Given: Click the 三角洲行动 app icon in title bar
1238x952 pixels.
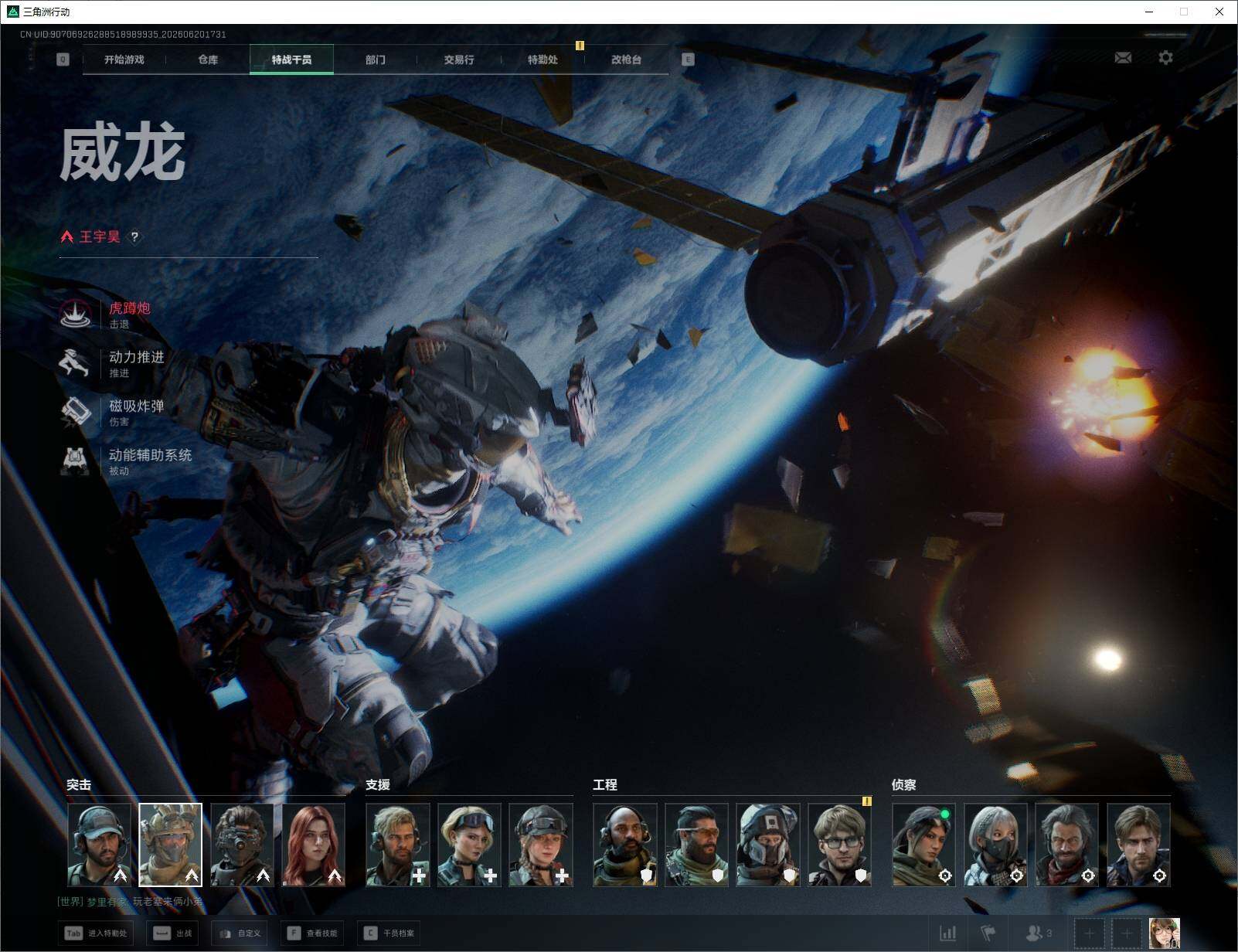Looking at the screenshot, I should click(12, 12).
